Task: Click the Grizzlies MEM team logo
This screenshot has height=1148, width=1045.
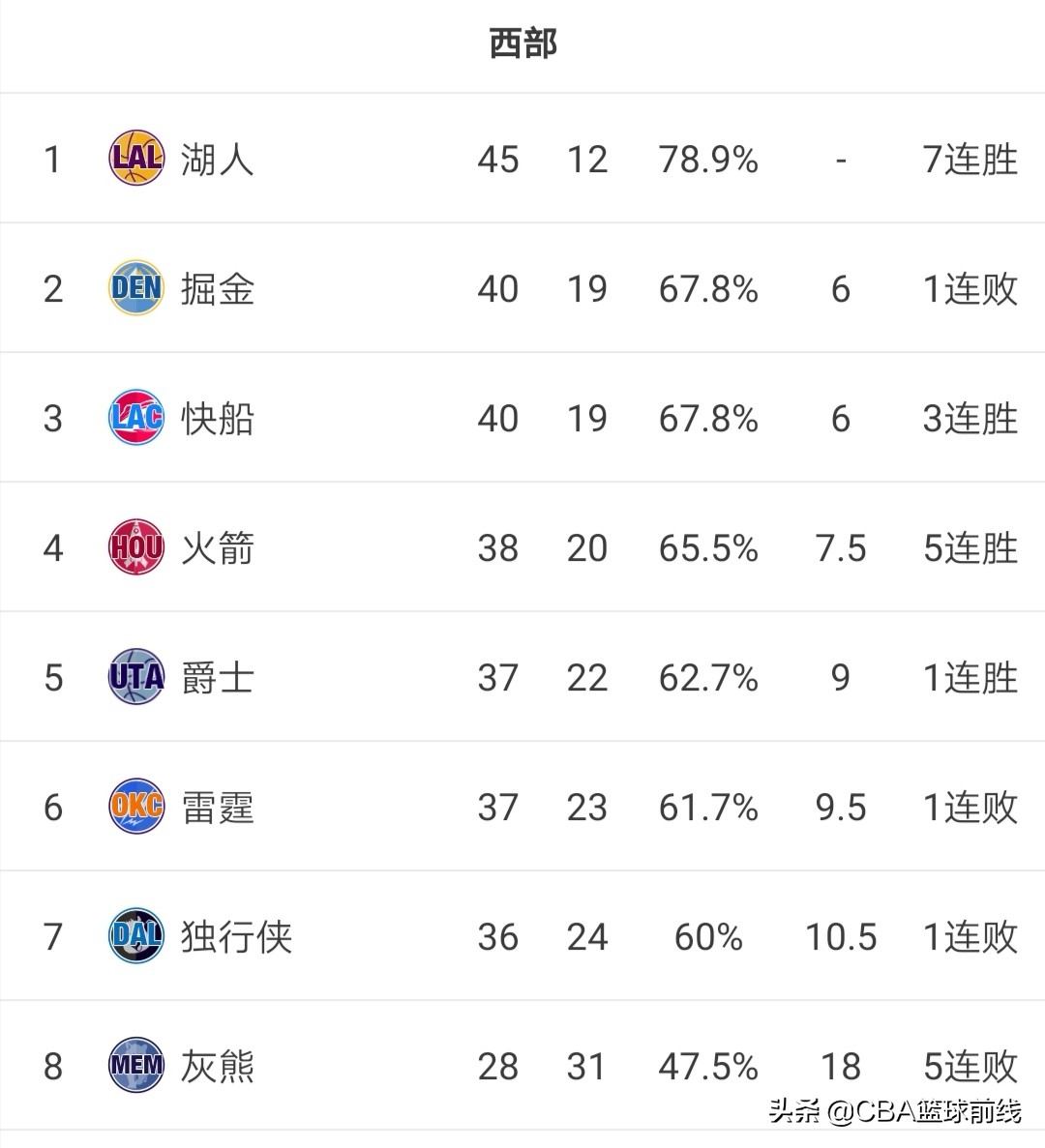Action: click(136, 1065)
